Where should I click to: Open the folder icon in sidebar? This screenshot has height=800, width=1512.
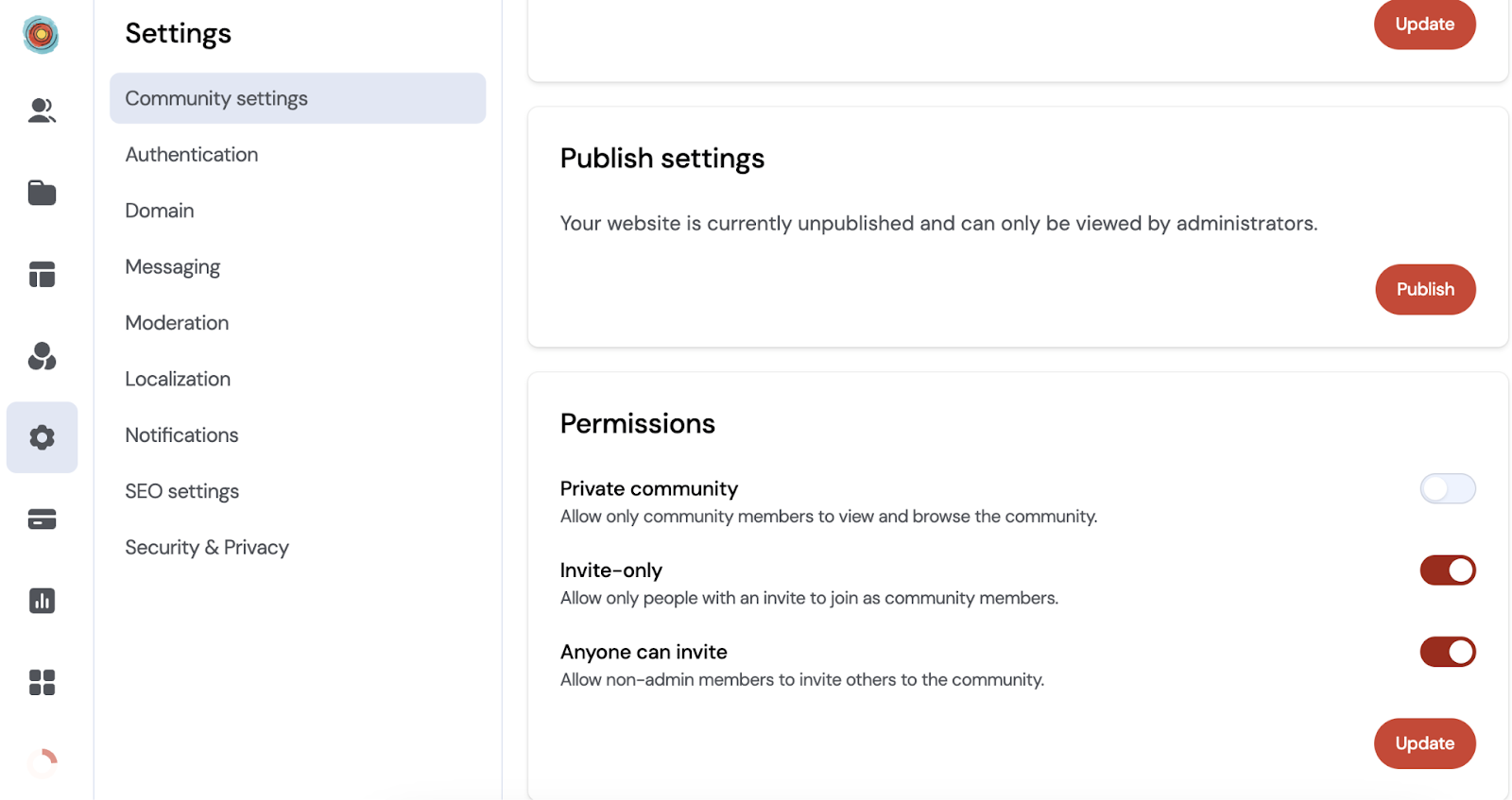point(42,193)
